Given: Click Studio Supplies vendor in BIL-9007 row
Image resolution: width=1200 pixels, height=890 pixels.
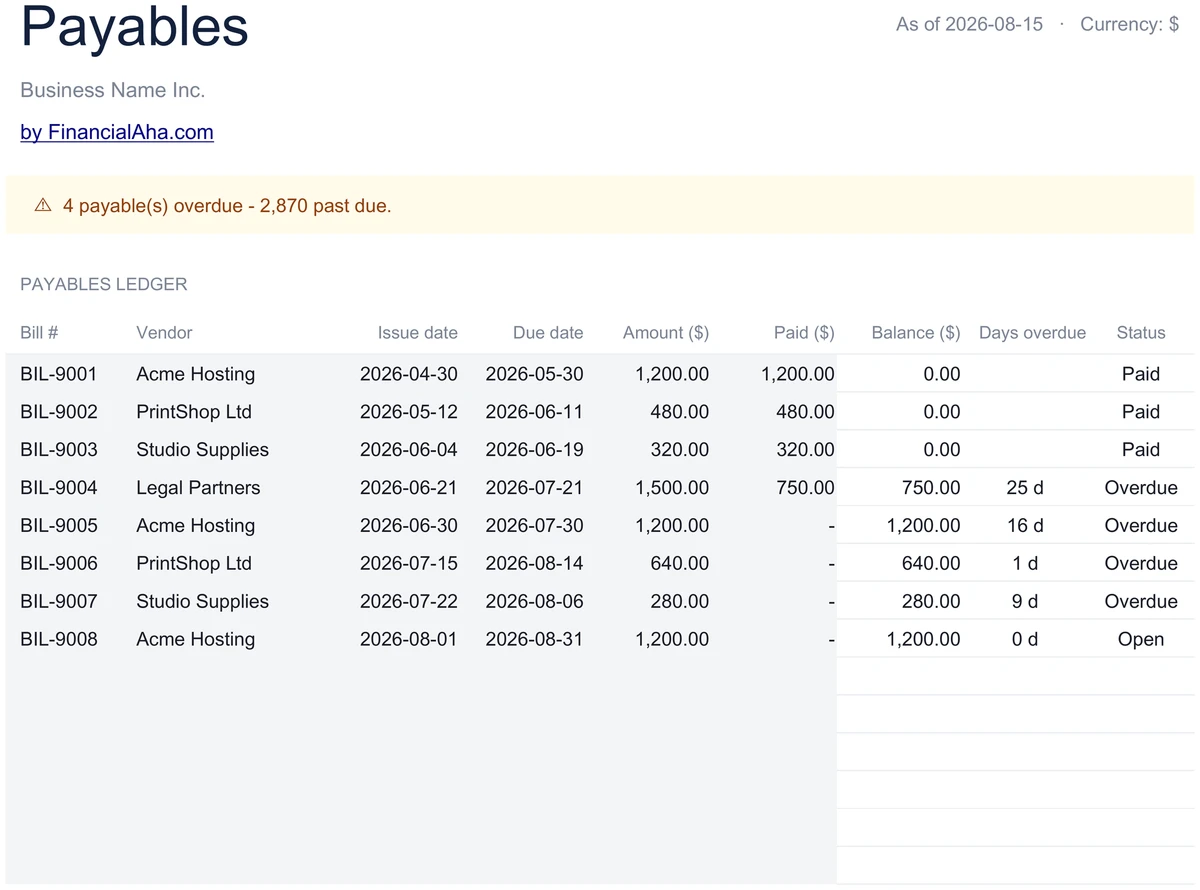Looking at the screenshot, I should coord(203,602).
